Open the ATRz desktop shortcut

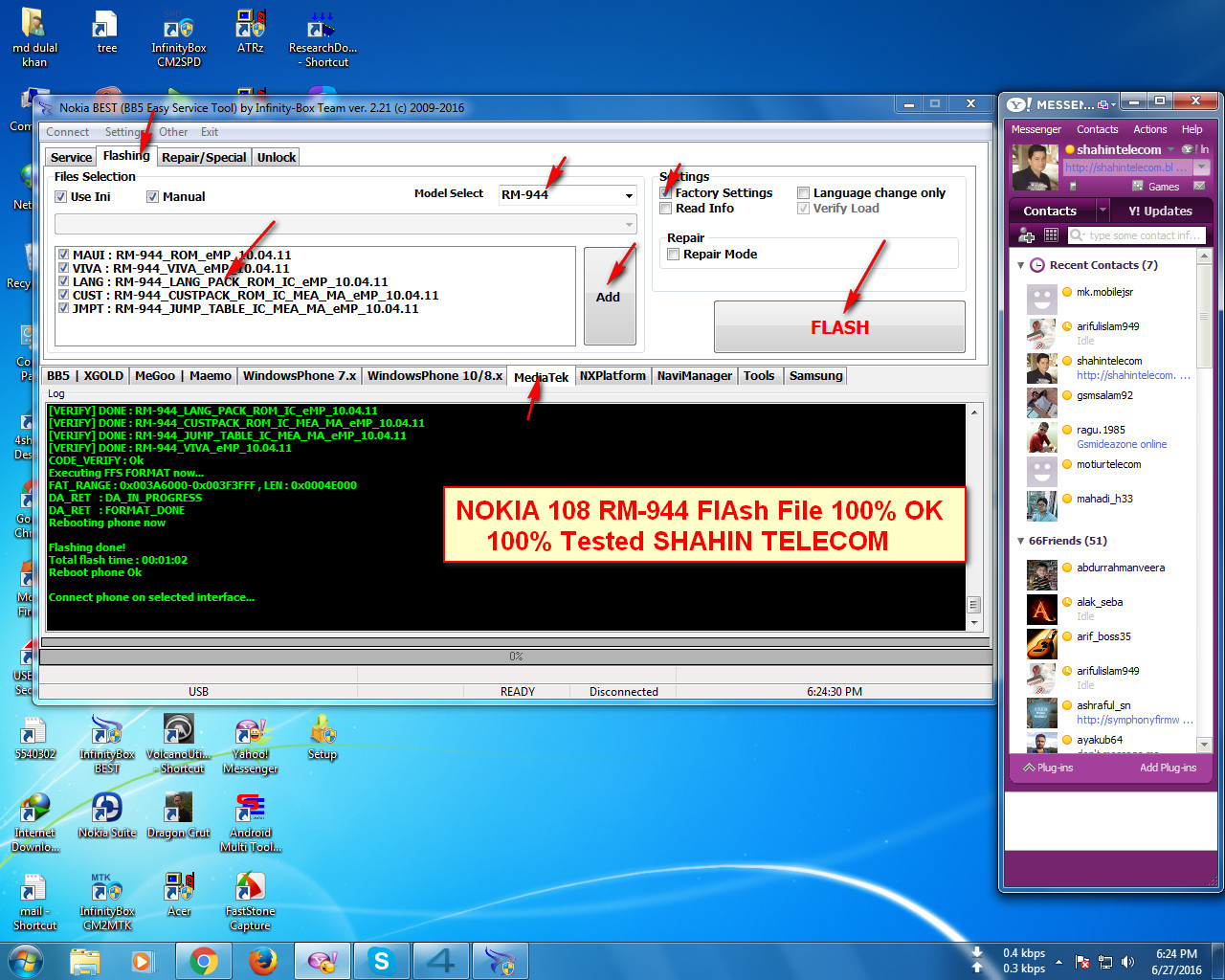pos(251,33)
